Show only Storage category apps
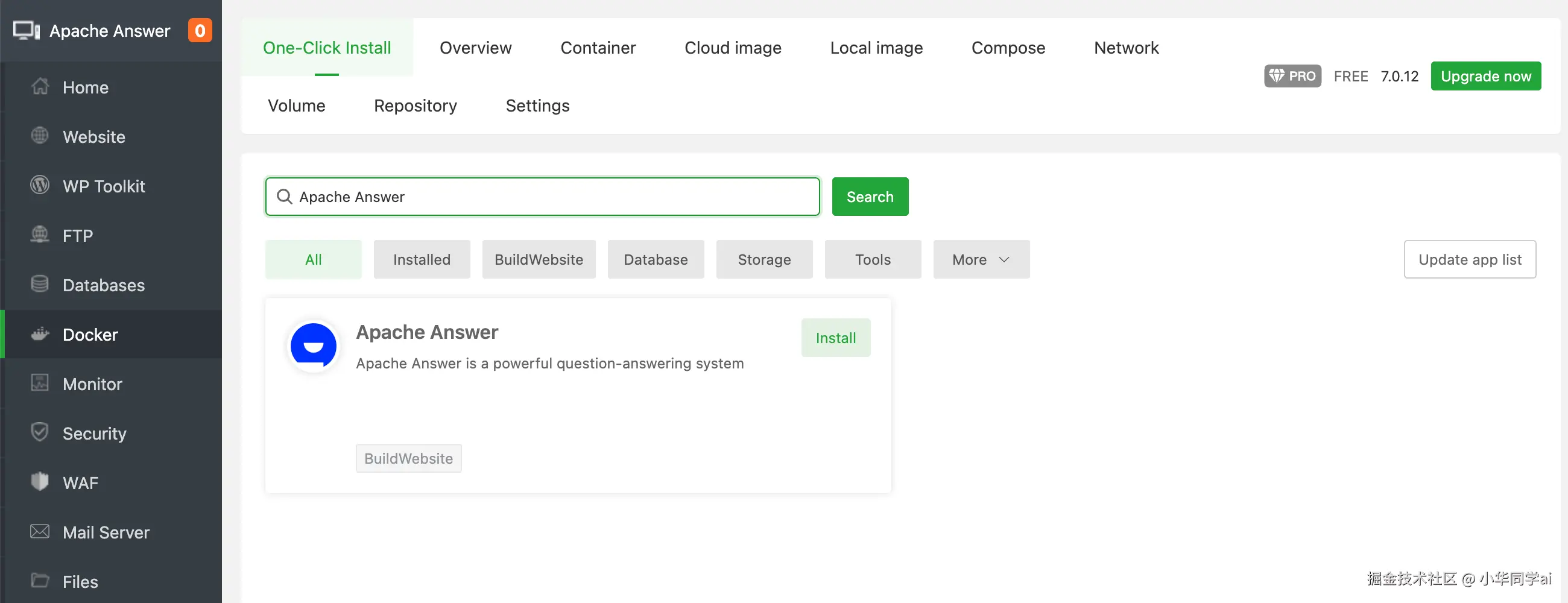 [x=764, y=260]
